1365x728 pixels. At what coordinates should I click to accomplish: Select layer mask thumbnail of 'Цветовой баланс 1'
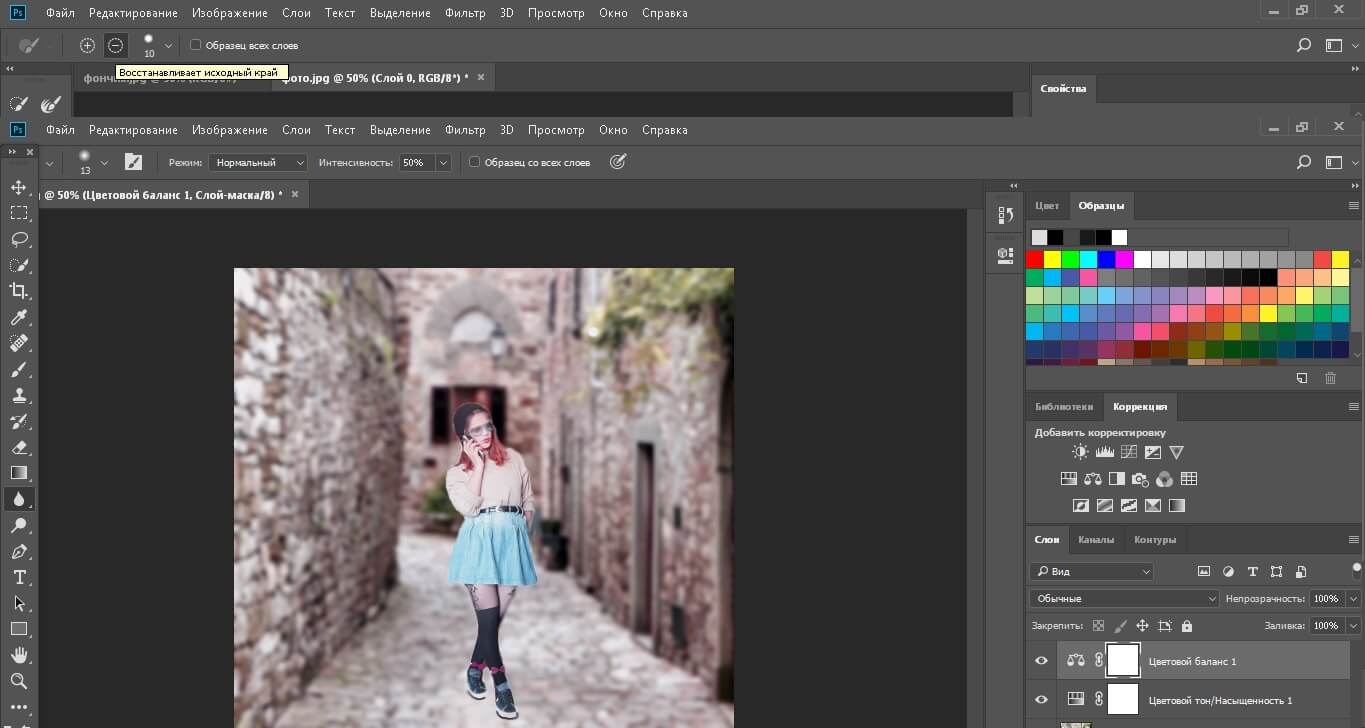point(1123,661)
